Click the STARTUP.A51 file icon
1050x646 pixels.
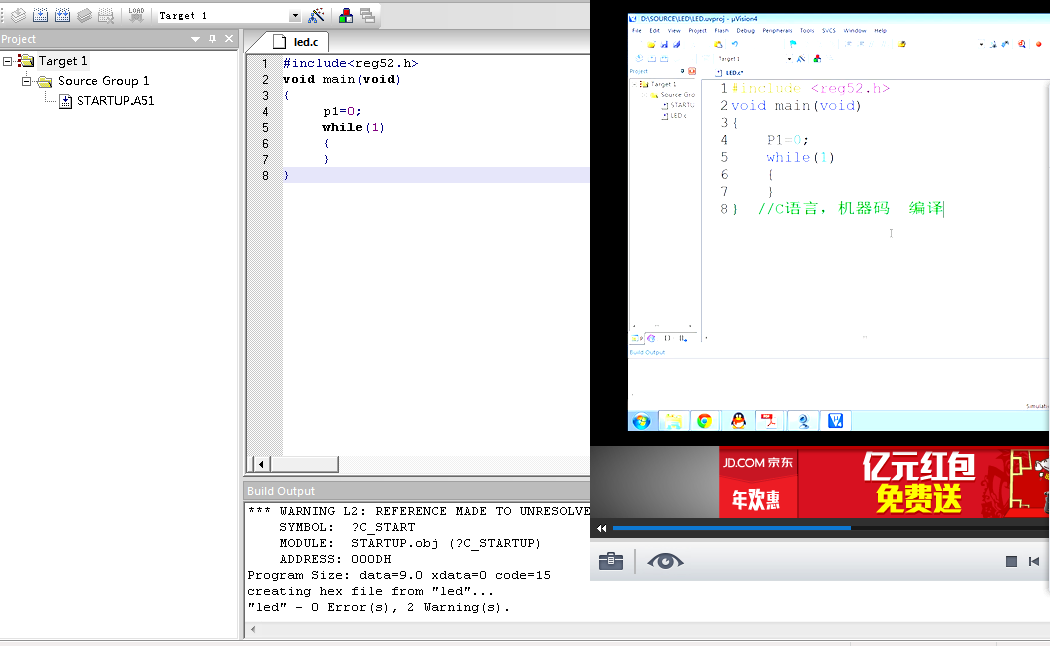click(x=66, y=101)
